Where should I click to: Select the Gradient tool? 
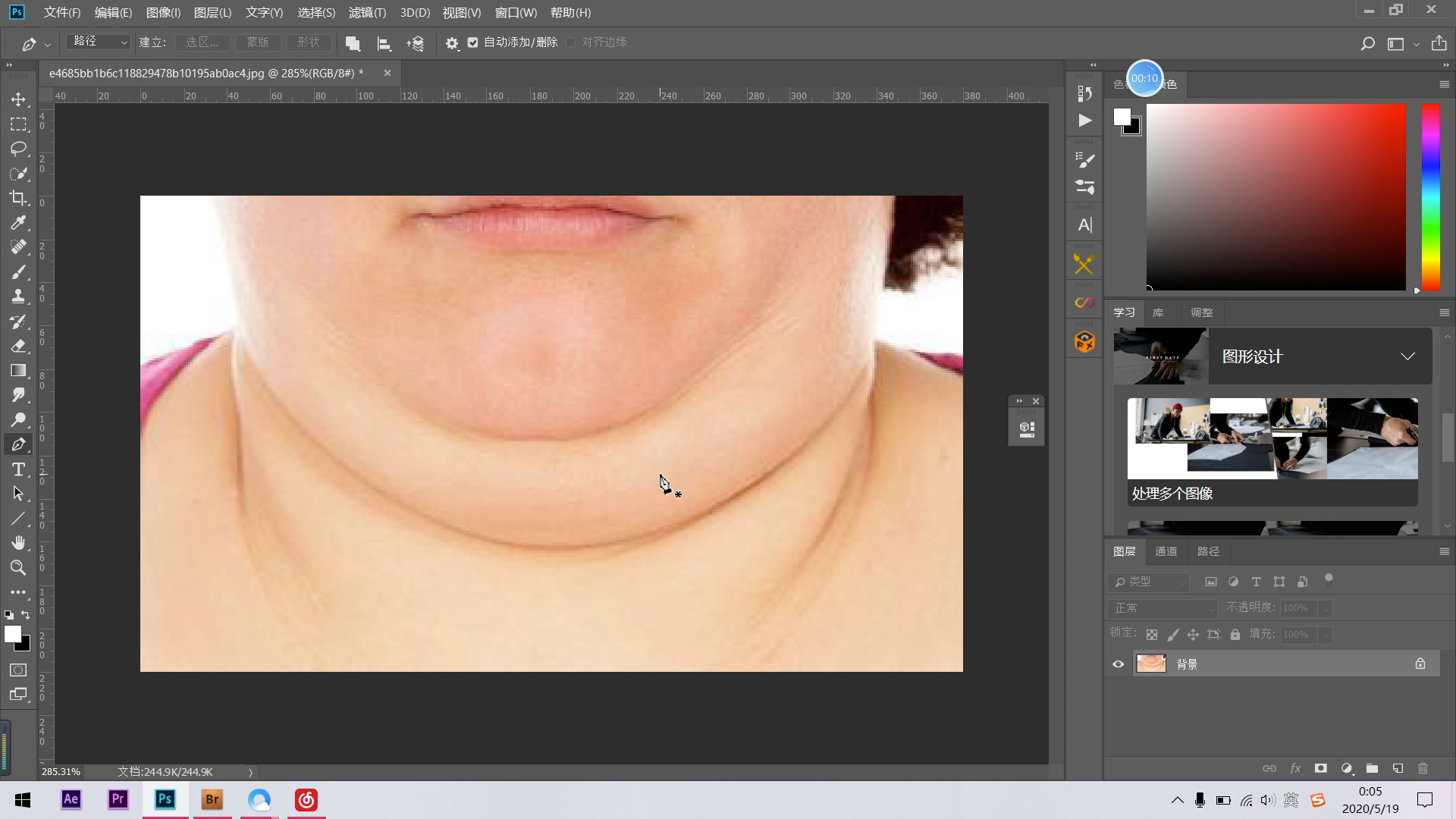pos(19,371)
